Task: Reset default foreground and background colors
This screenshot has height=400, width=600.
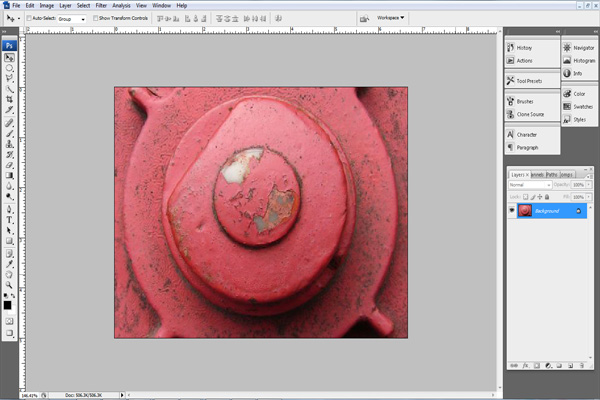Action: tap(6, 296)
